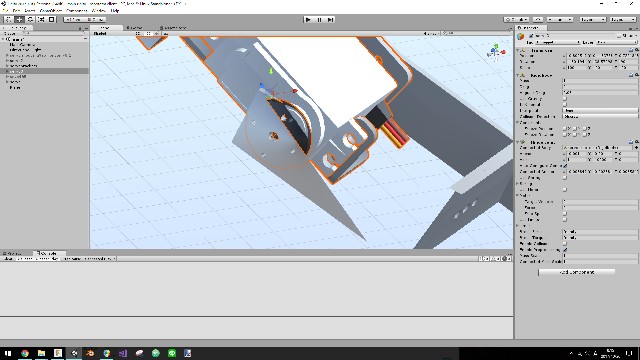640x360 pixels.
Task: Click the Pivot toggle button
Action: (x=74, y=19)
